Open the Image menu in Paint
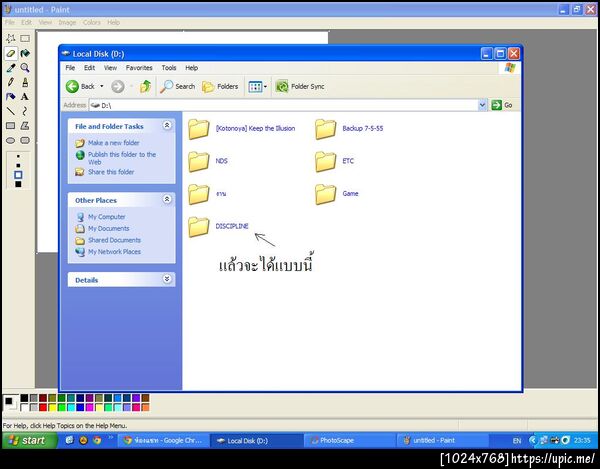The width and height of the screenshot is (600, 469). click(67, 23)
